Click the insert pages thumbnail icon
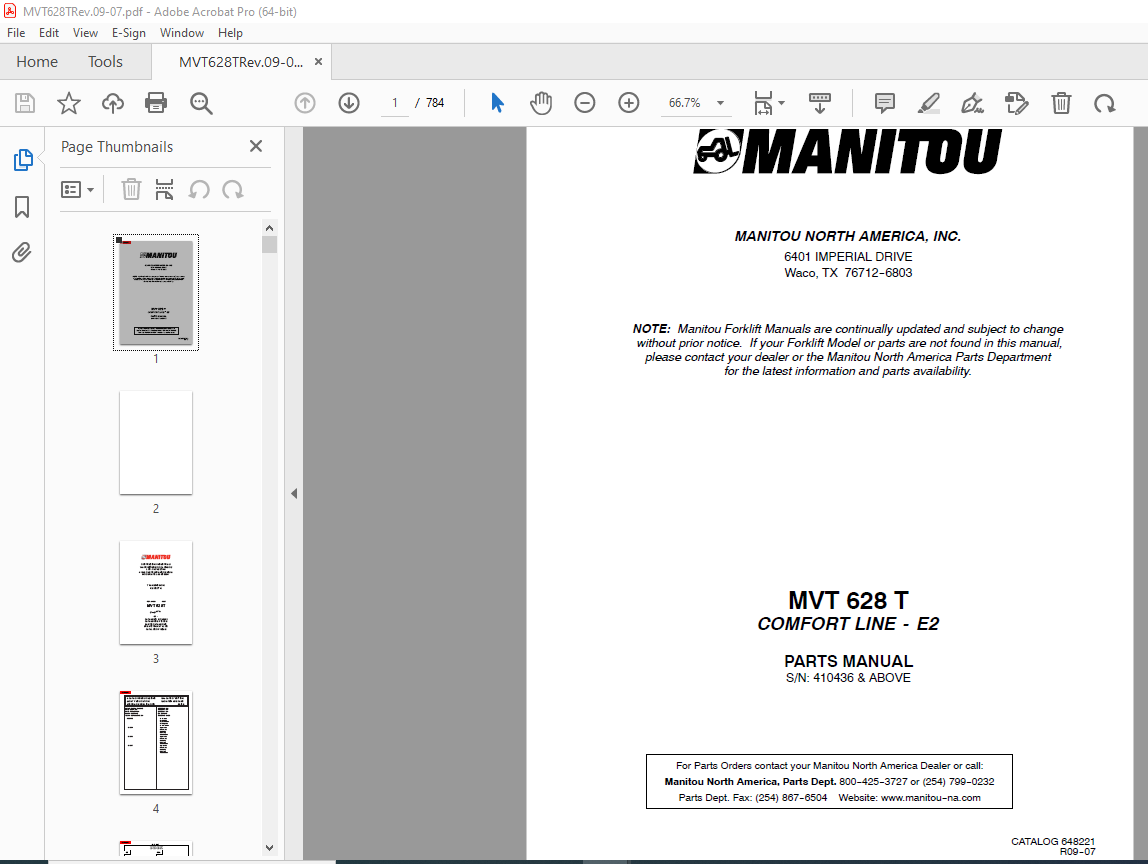1148x864 pixels. pos(165,190)
